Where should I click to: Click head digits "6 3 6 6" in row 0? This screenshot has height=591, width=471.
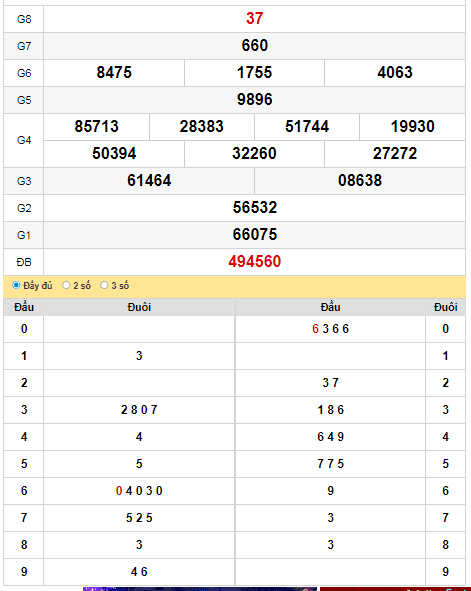330,329
